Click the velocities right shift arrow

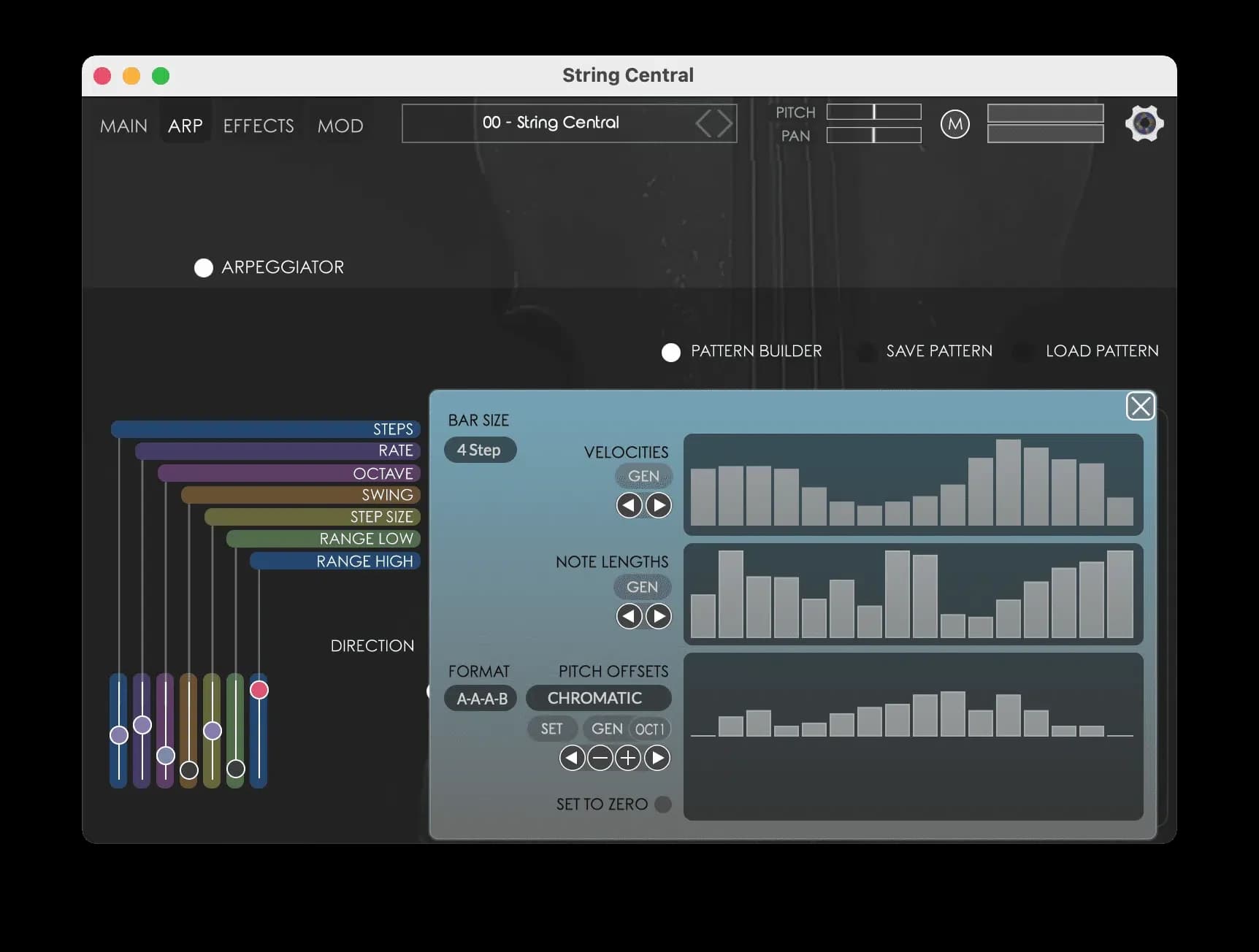coord(658,505)
